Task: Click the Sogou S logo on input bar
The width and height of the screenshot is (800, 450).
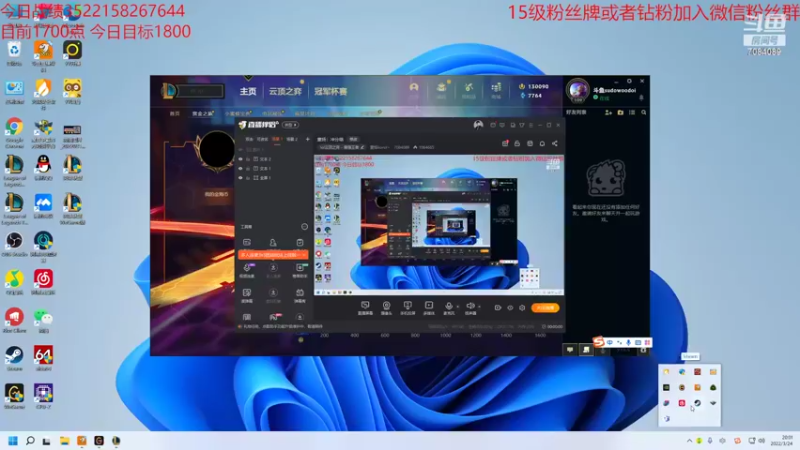Action: tap(598, 342)
